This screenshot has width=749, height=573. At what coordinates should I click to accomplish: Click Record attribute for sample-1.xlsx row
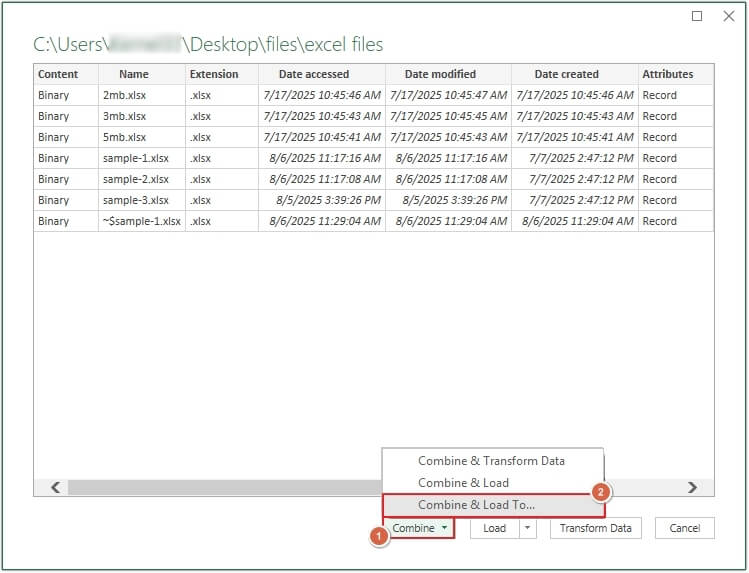[x=660, y=158]
